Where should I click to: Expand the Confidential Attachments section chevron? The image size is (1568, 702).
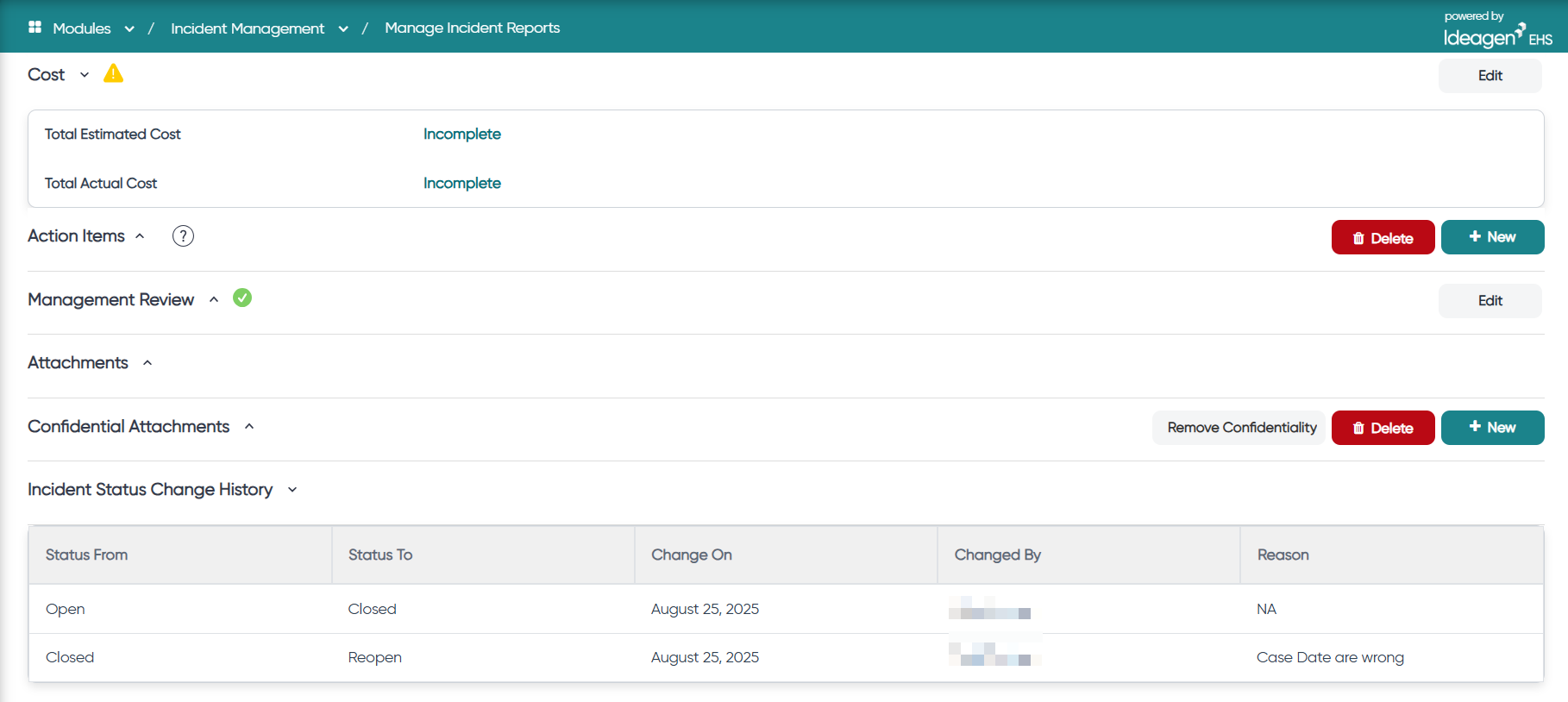pyautogui.click(x=249, y=427)
